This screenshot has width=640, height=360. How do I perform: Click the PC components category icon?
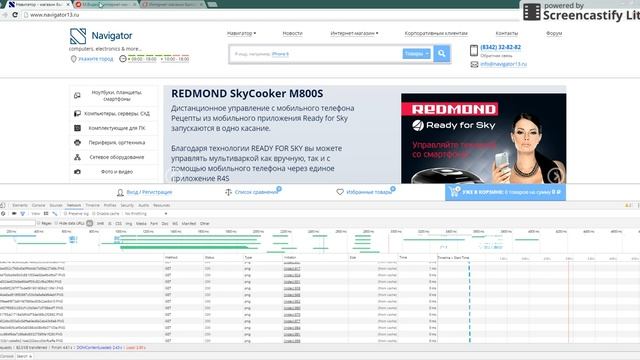pyautogui.click(x=77, y=128)
